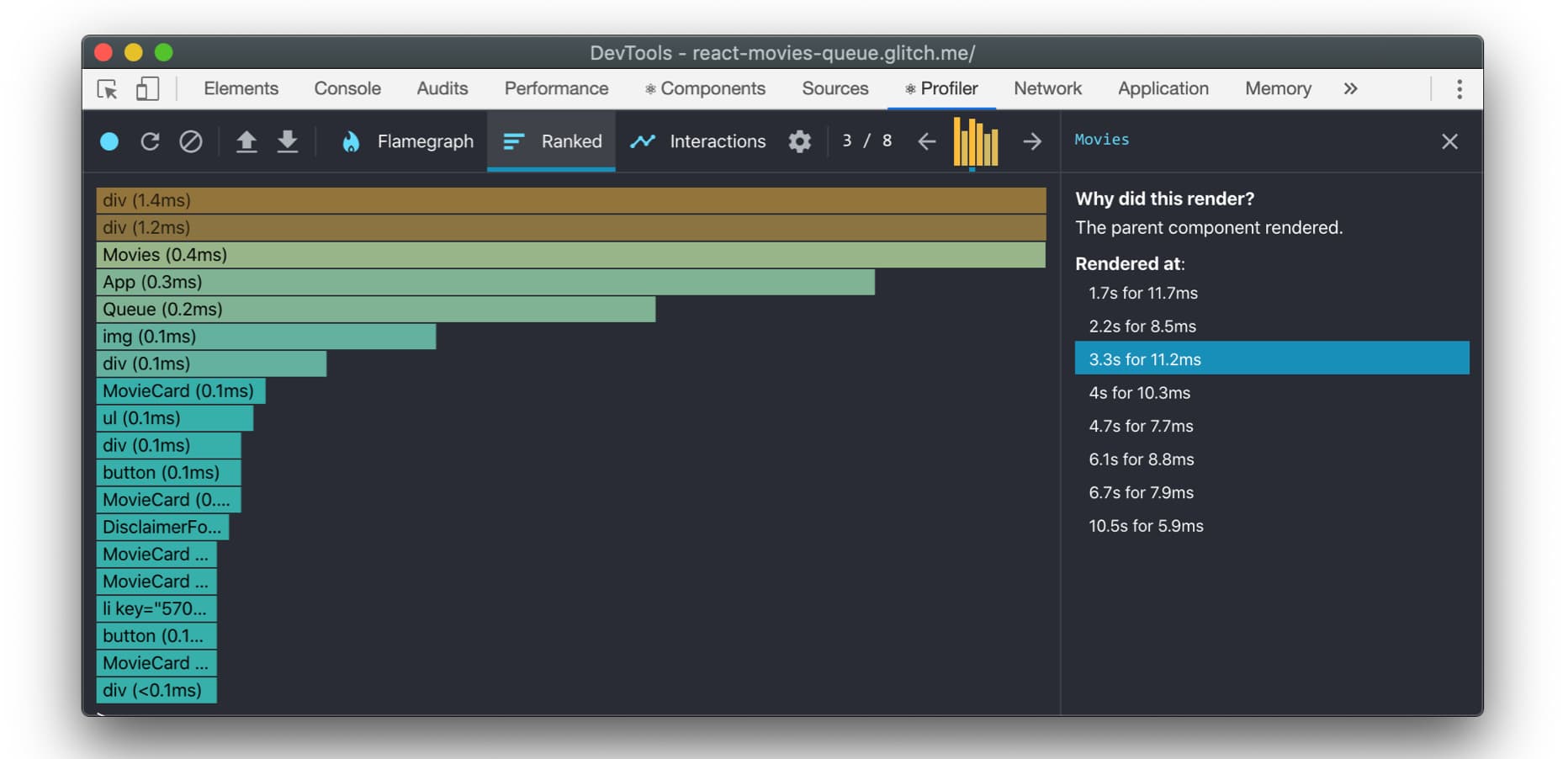This screenshot has width=1568, height=759.
Task: Open profiler settings gear
Action: tap(799, 141)
